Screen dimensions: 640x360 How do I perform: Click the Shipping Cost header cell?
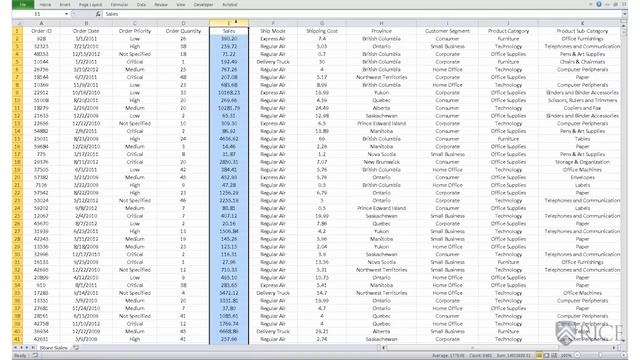tap(322, 31)
